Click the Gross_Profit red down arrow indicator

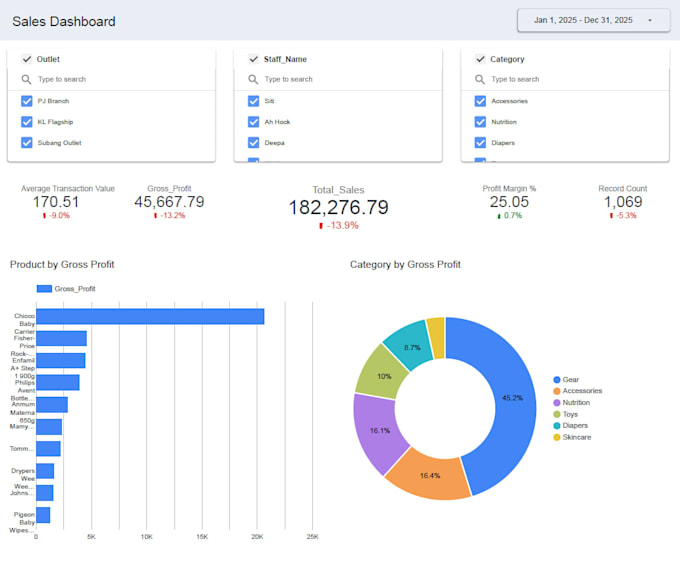155,216
